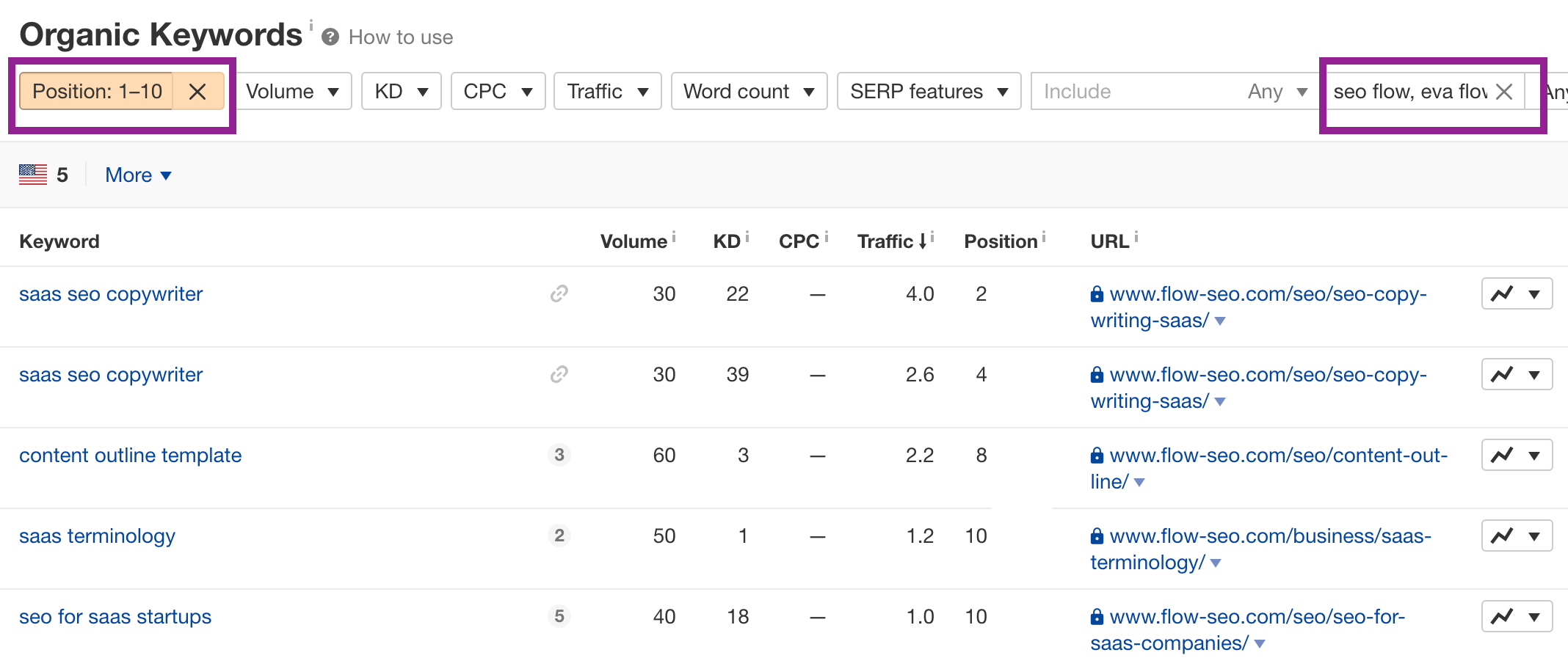1568x669 pixels.
Task: Open the SERP features filter dropdown
Action: tap(928, 91)
